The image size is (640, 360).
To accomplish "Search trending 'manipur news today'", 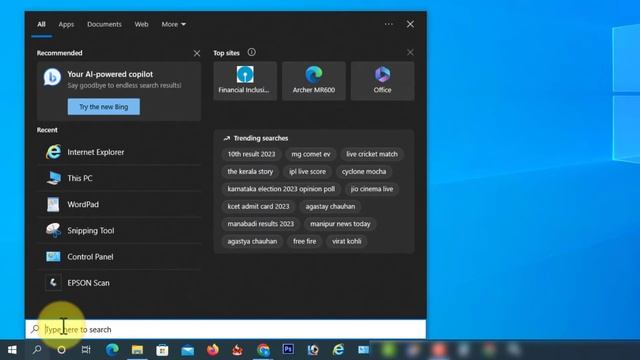I will (x=340, y=224).
